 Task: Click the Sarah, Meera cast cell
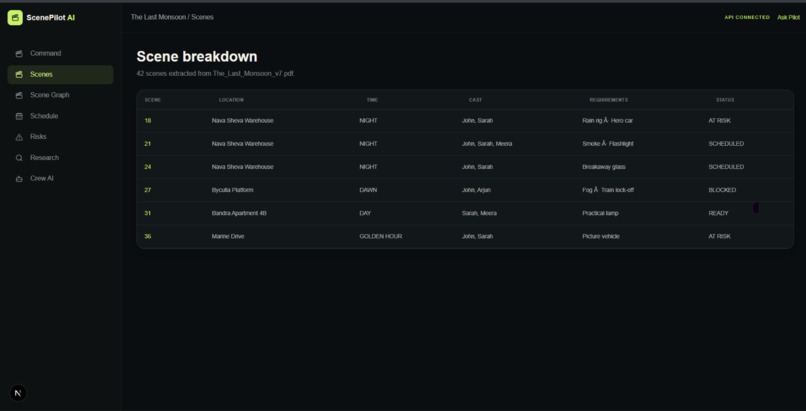tap(479, 213)
